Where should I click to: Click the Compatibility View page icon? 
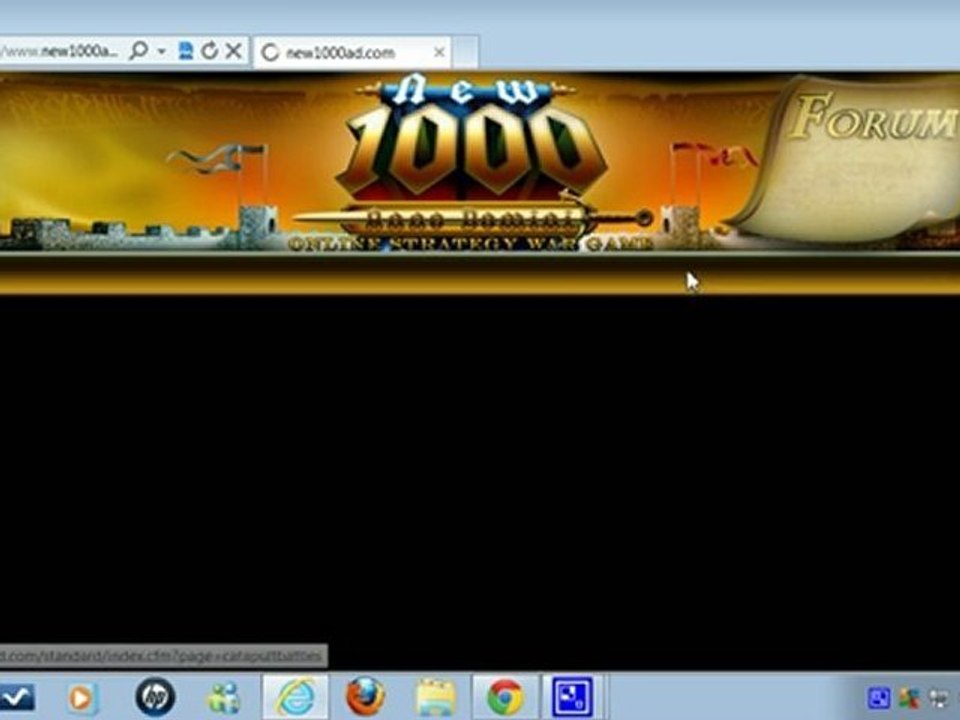[186, 51]
